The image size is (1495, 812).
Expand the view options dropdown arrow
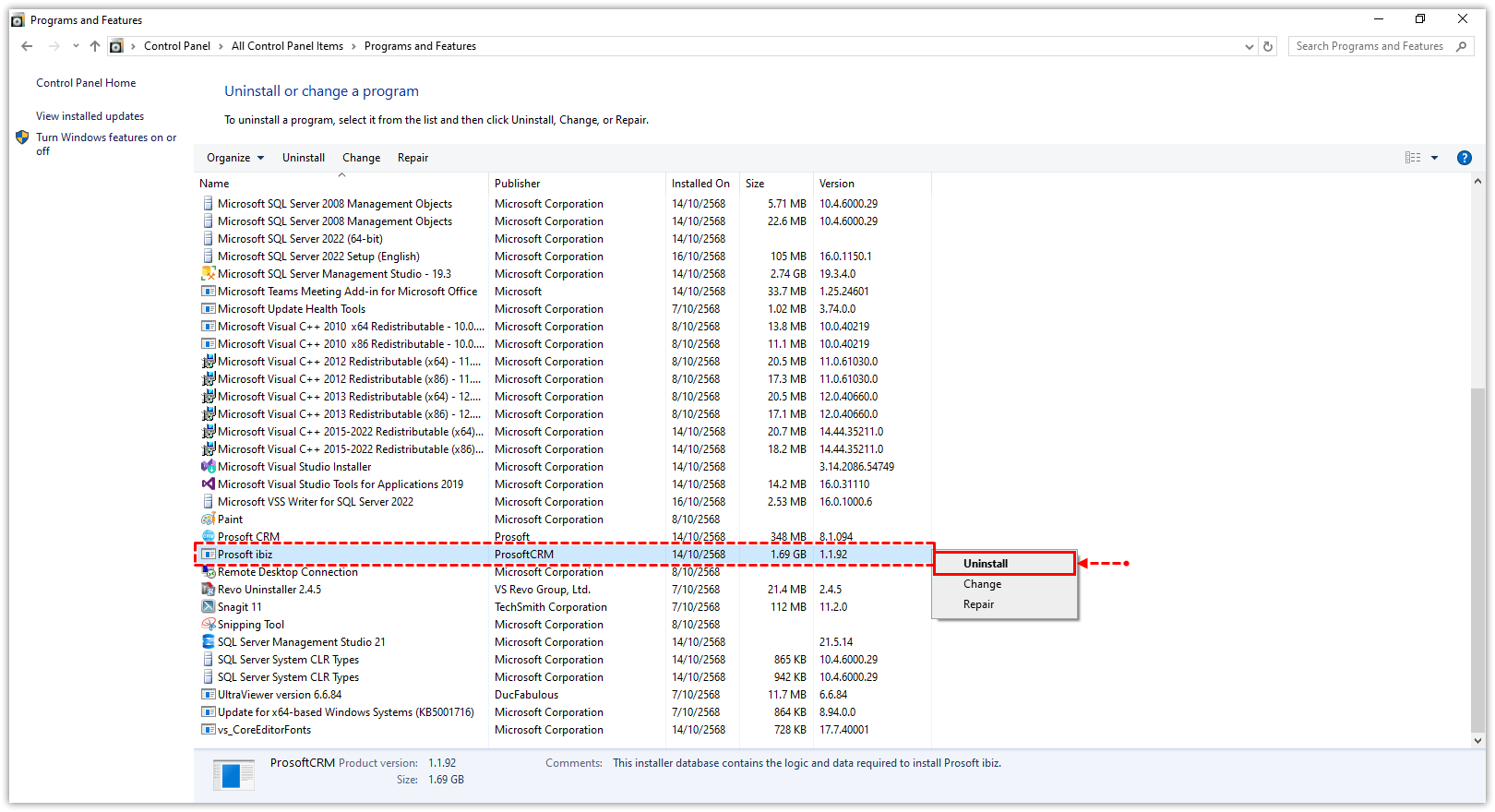[1434, 158]
